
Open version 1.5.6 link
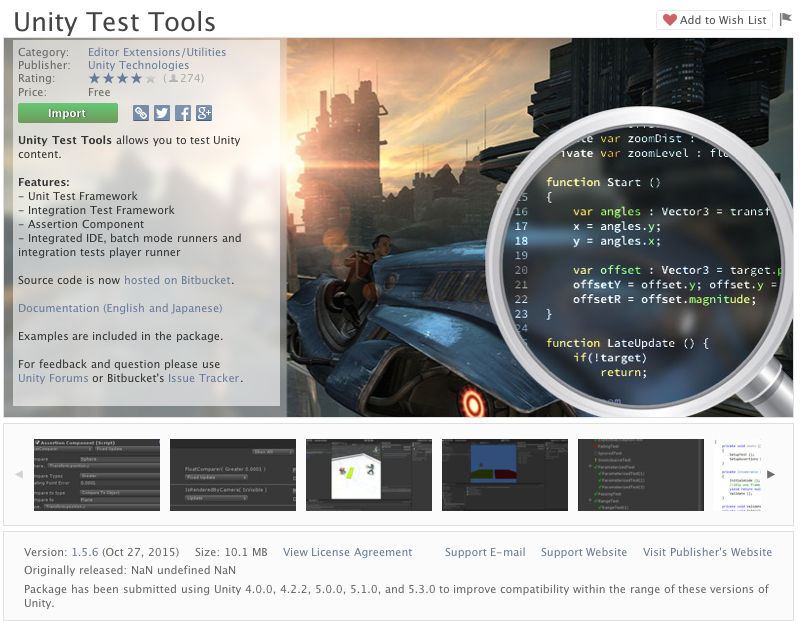coord(85,552)
